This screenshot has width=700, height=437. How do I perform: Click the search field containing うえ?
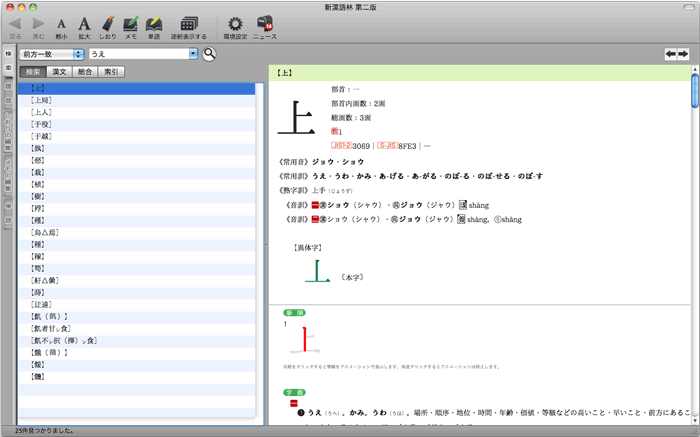(x=139, y=54)
